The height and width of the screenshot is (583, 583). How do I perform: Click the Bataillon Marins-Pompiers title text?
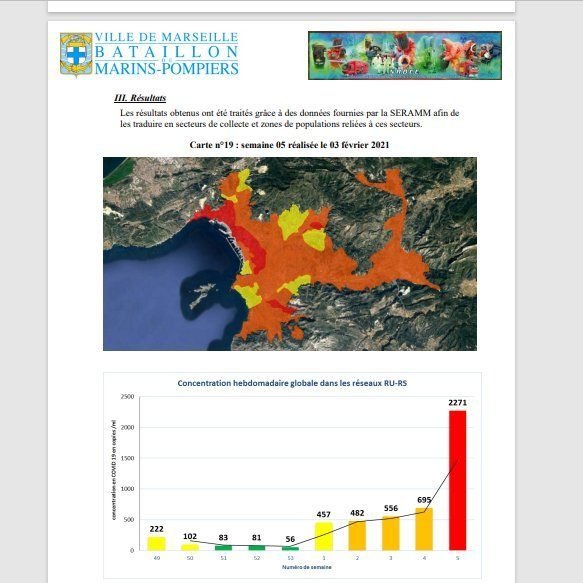click(x=166, y=54)
